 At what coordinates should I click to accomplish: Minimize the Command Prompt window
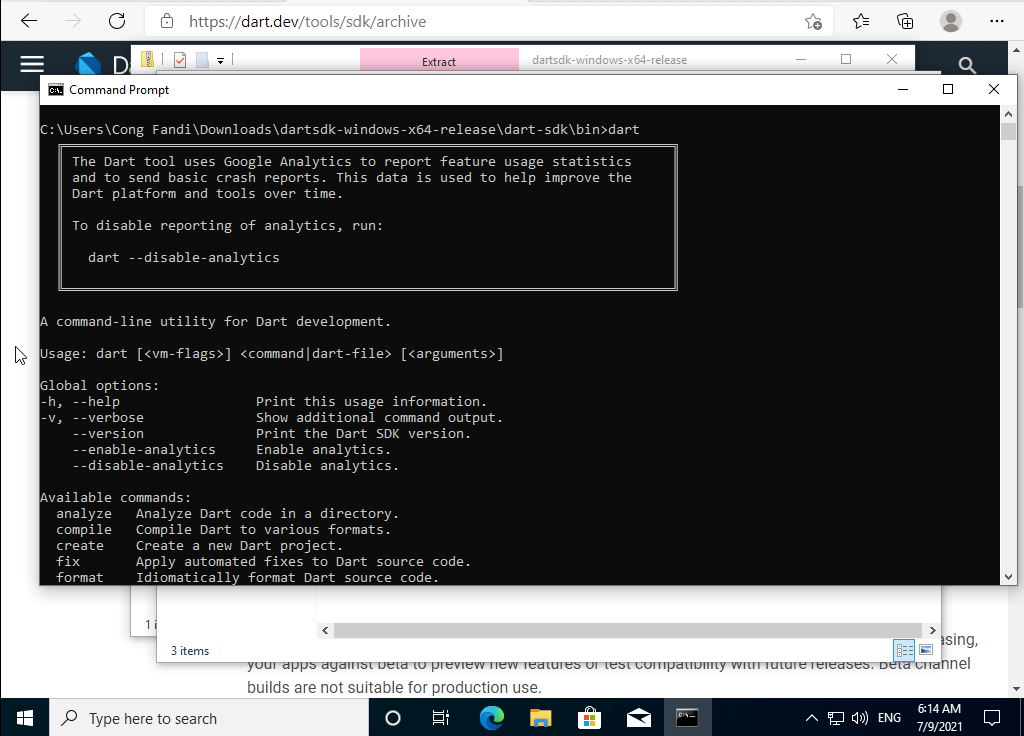point(903,89)
